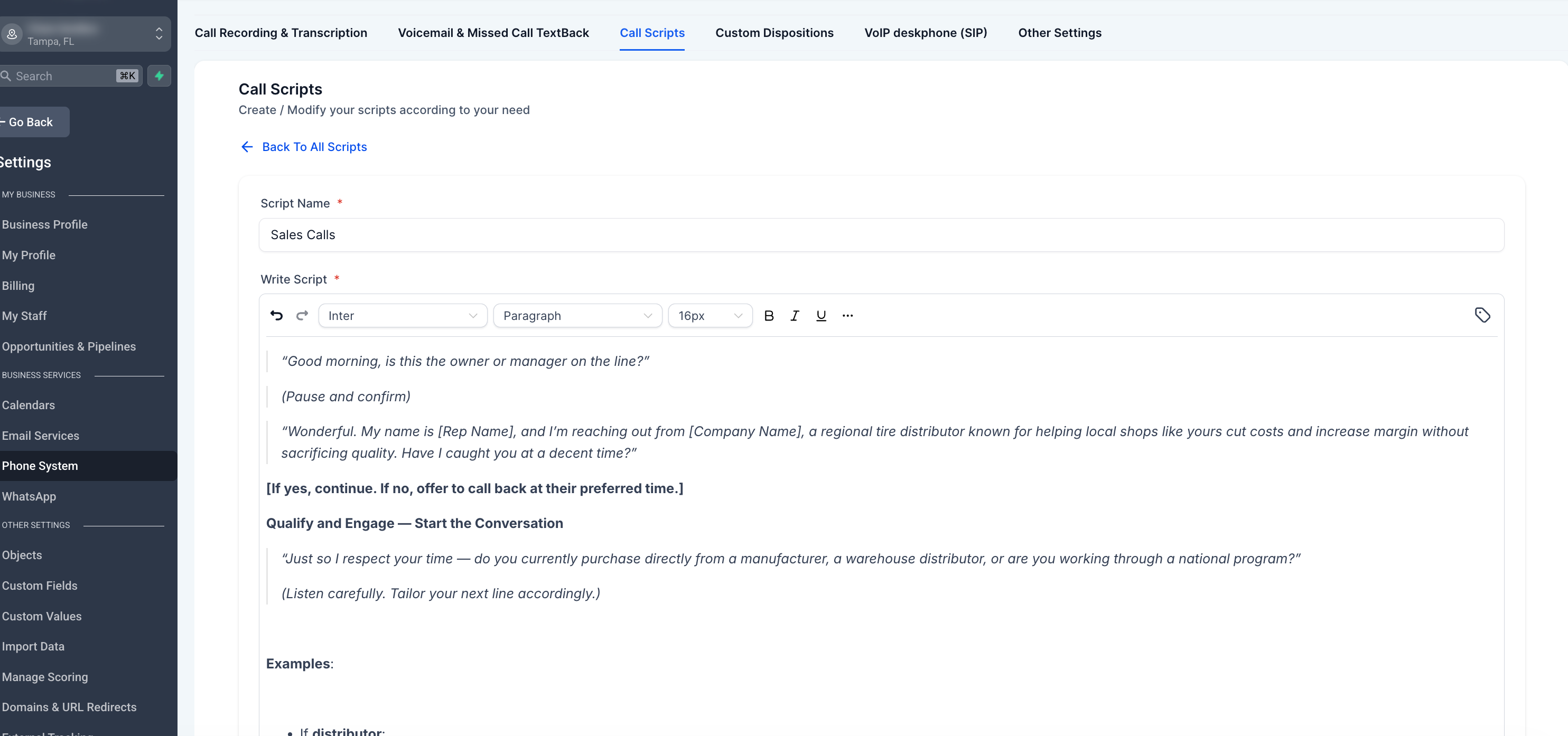Click the sidebar Search field

pos(71,76)
